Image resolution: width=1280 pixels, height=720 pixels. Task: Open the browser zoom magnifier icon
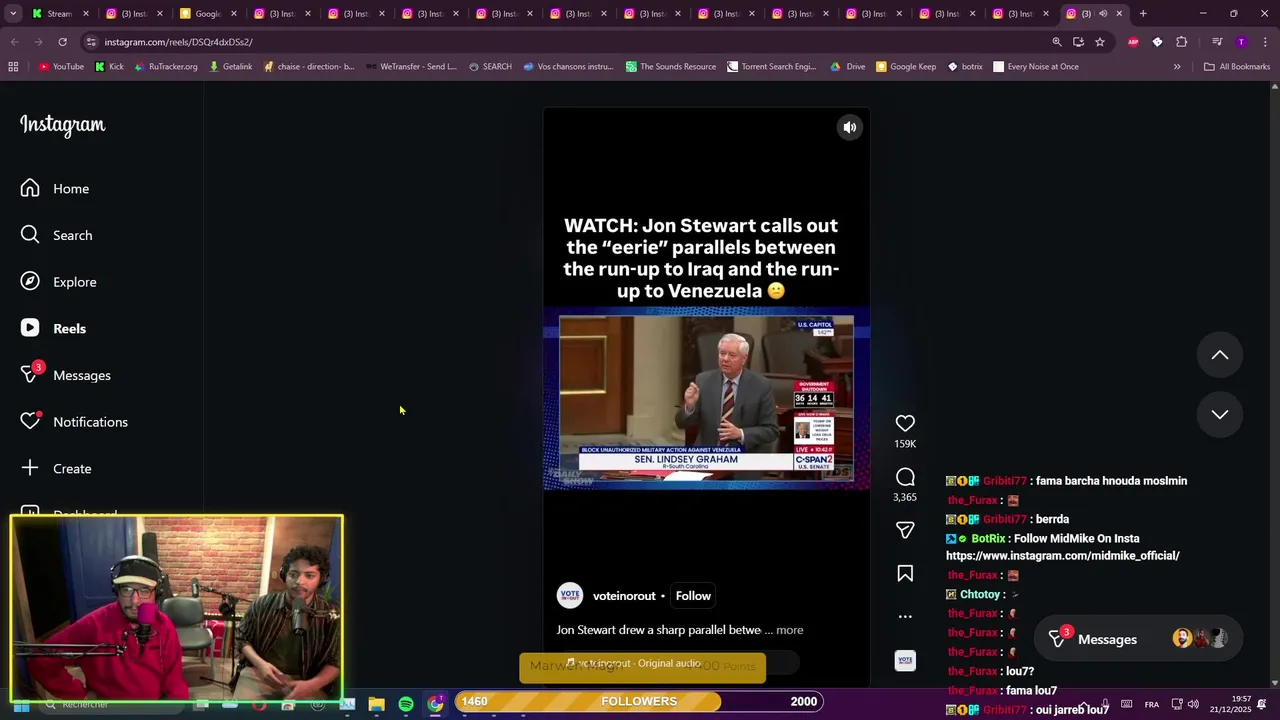click(x=1057, y=42)
